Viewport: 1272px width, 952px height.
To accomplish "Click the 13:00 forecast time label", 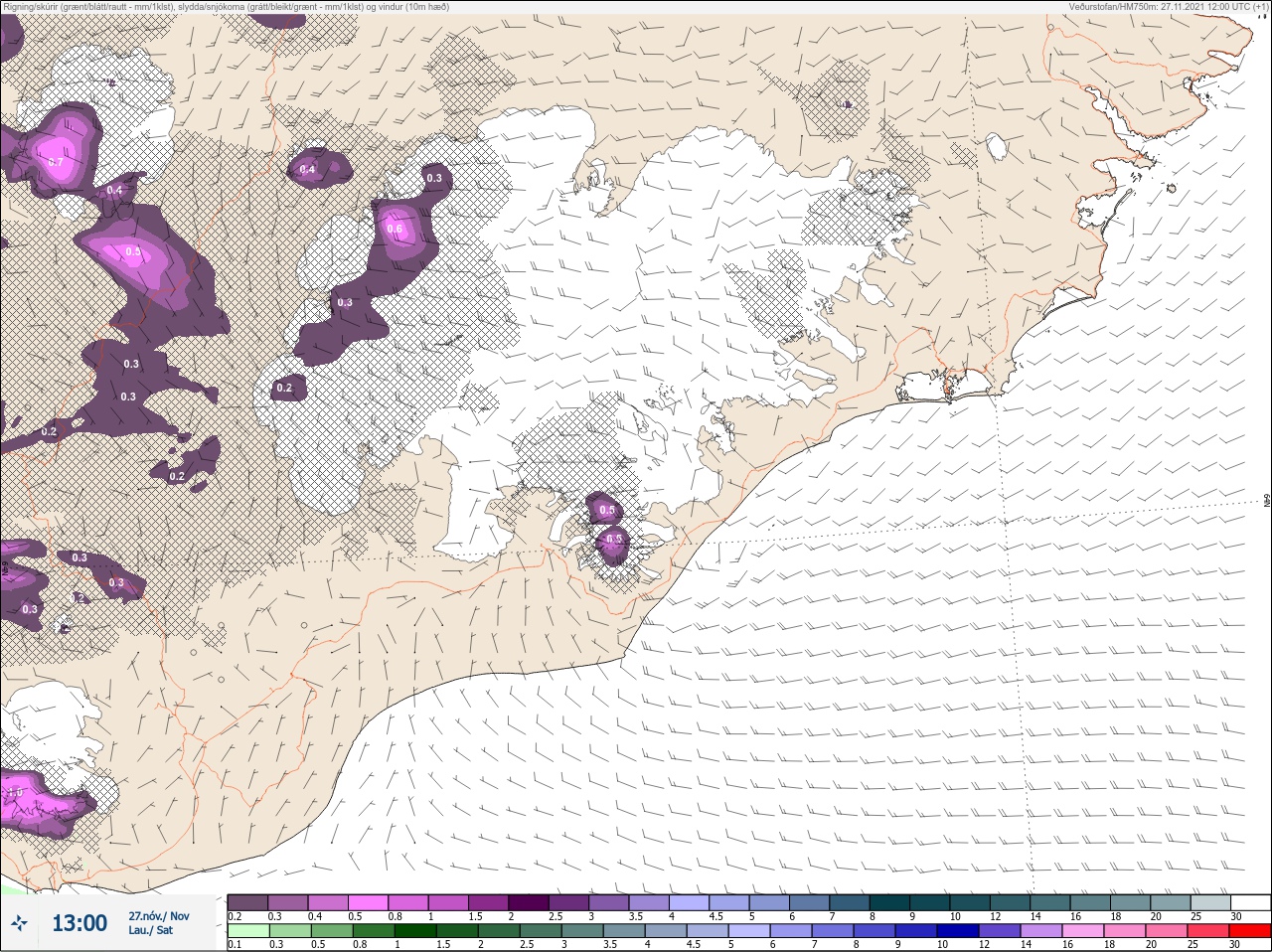I will point(79,924).
